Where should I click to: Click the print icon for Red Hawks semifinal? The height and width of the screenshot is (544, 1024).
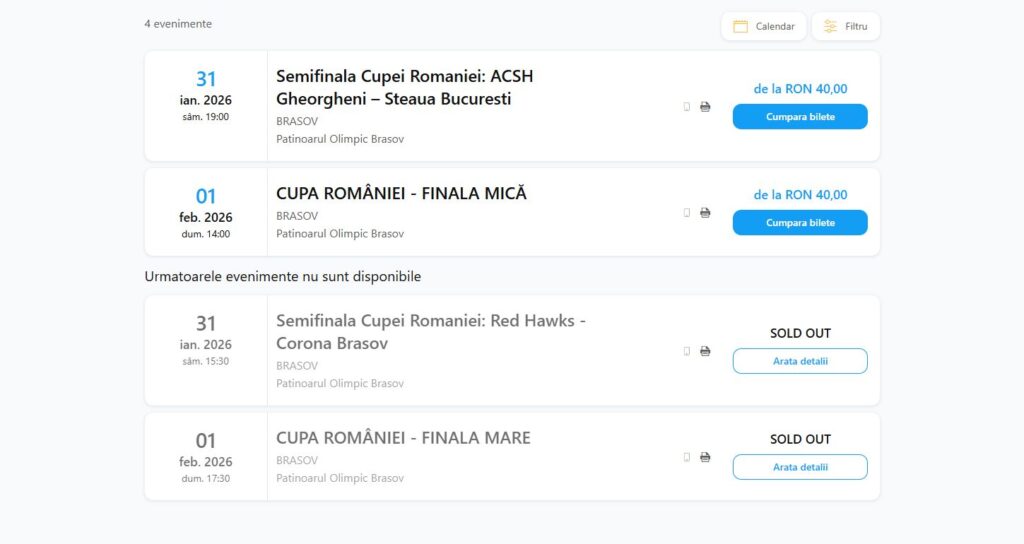(x=705, y=351)
